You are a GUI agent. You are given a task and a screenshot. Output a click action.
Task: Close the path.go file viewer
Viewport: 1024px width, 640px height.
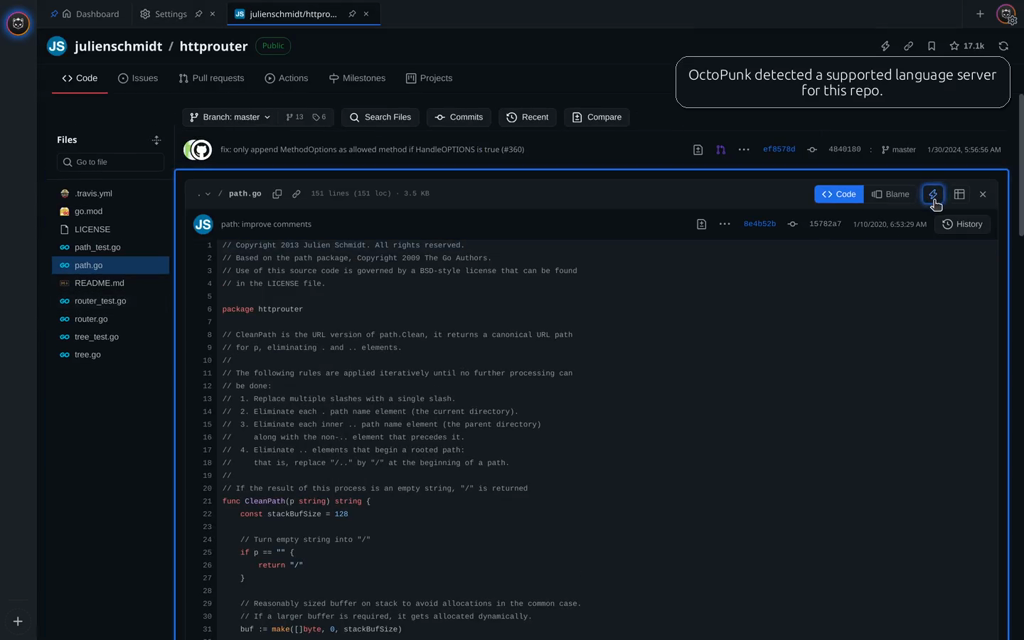tap(982, 194)
